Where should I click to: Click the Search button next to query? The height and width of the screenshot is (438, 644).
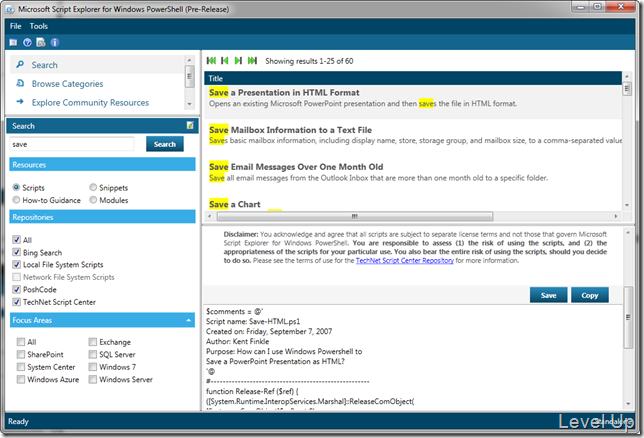165,144
